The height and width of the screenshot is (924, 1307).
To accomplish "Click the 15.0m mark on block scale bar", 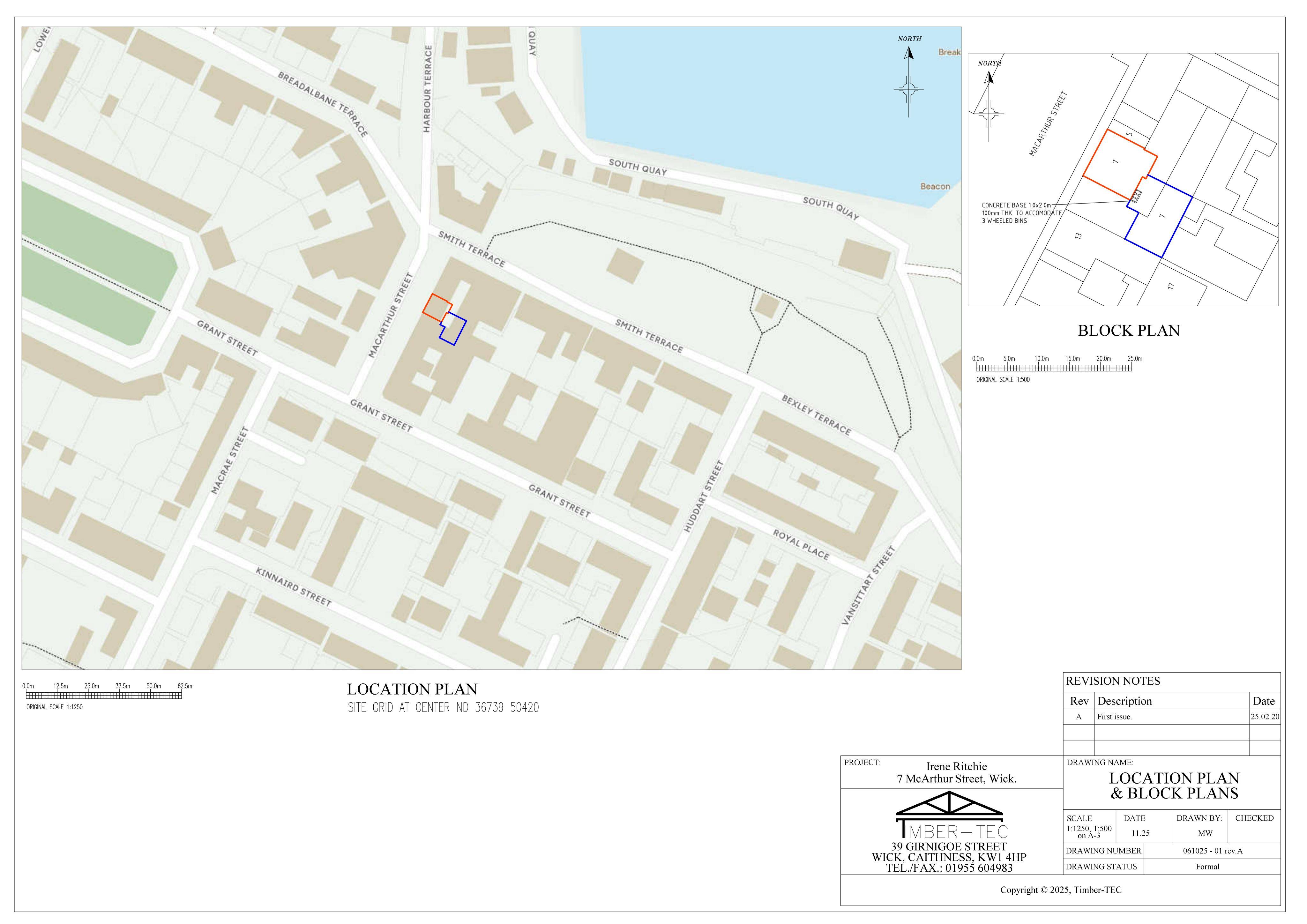I will 1072,359.
